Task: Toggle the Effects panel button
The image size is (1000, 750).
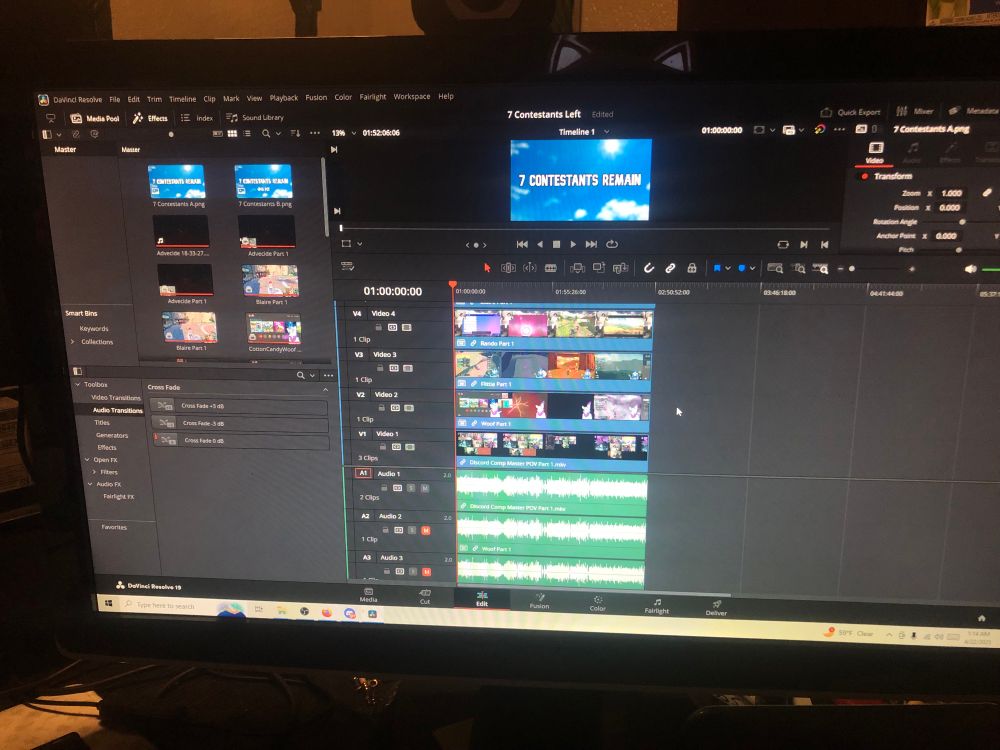Action: pos(151,118)
